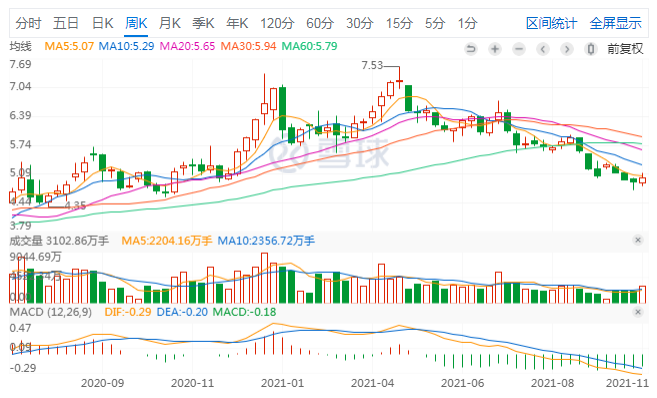This screenshot has width=657, height=398.
Task: Click the DEA:-0.20 value
Action: pyautogui.click(x=182, y=312)
